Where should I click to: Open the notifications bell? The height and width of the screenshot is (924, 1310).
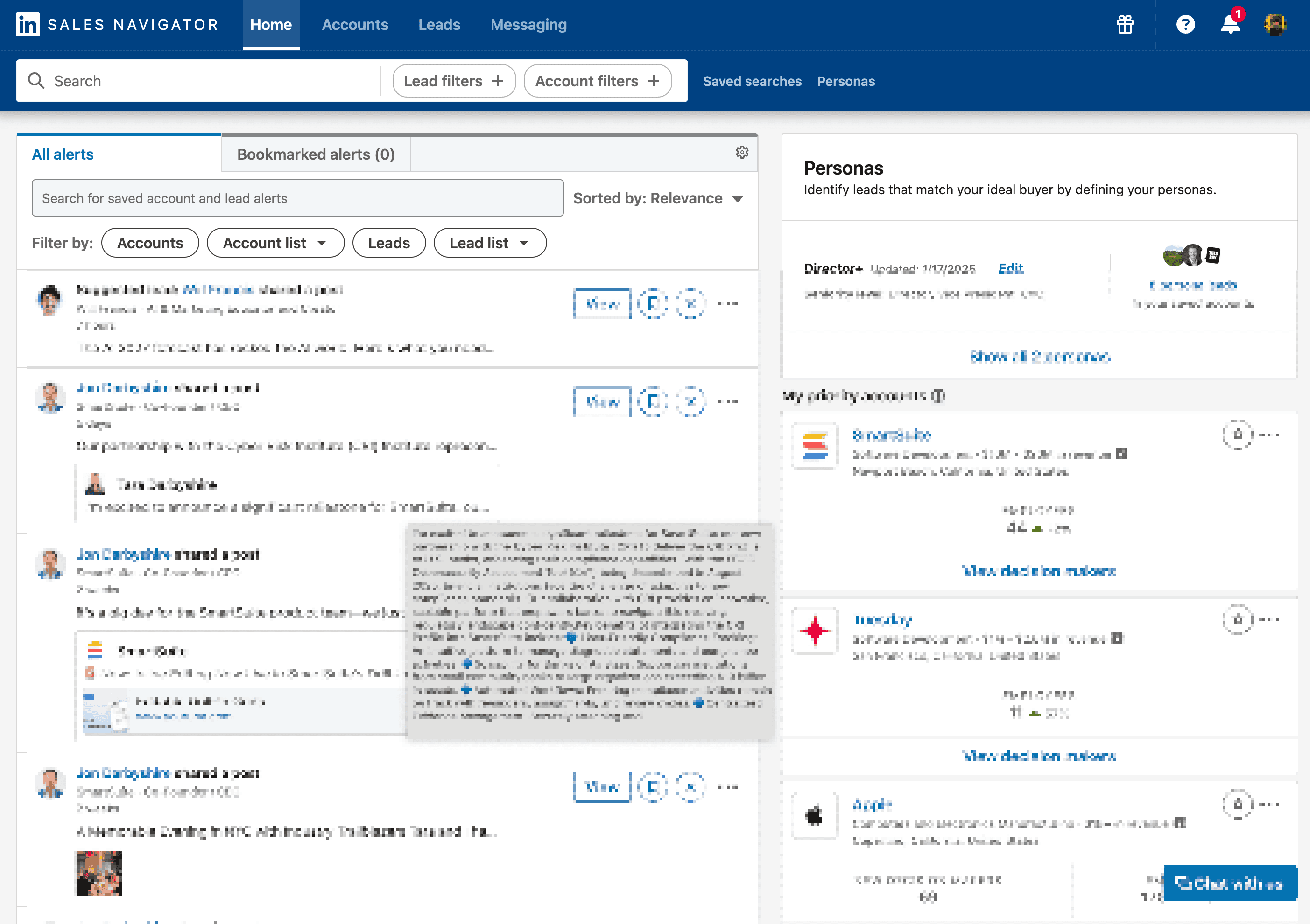[x=1230, y=25]
